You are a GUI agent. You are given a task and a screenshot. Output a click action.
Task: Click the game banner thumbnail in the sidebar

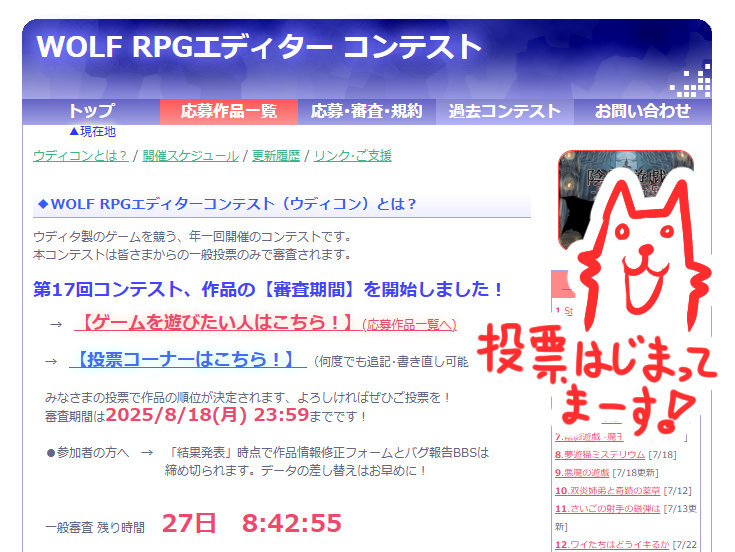tap(626, 201)
